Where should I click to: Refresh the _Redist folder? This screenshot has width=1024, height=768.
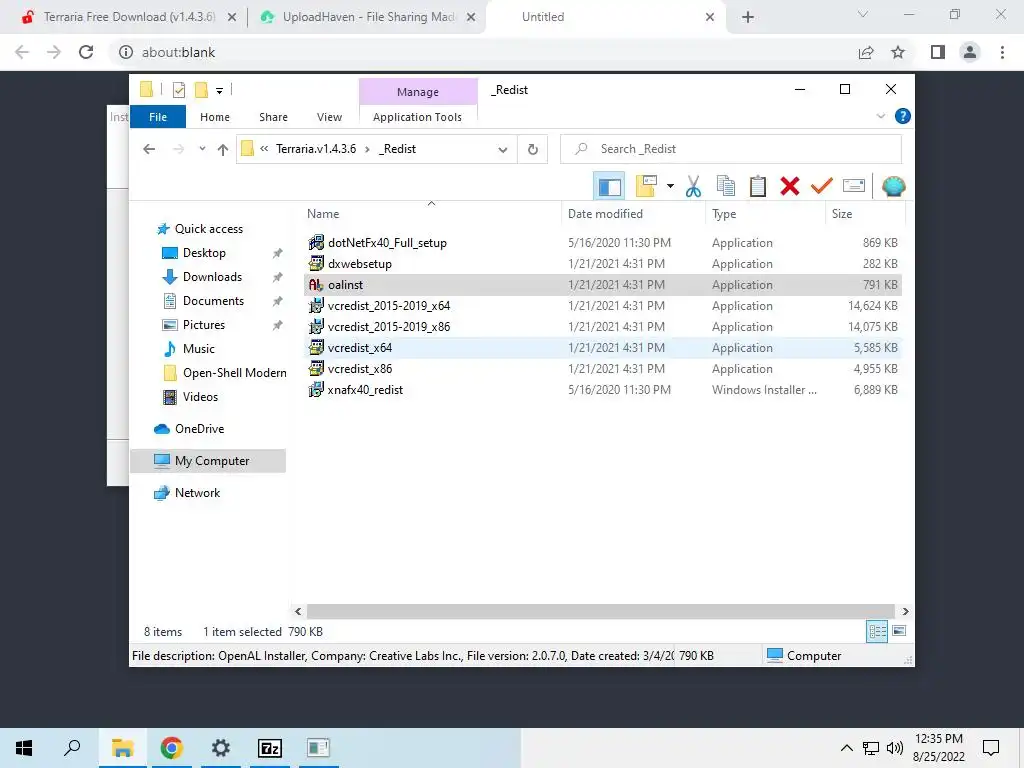pyautogui.click(x=533, y=150)
